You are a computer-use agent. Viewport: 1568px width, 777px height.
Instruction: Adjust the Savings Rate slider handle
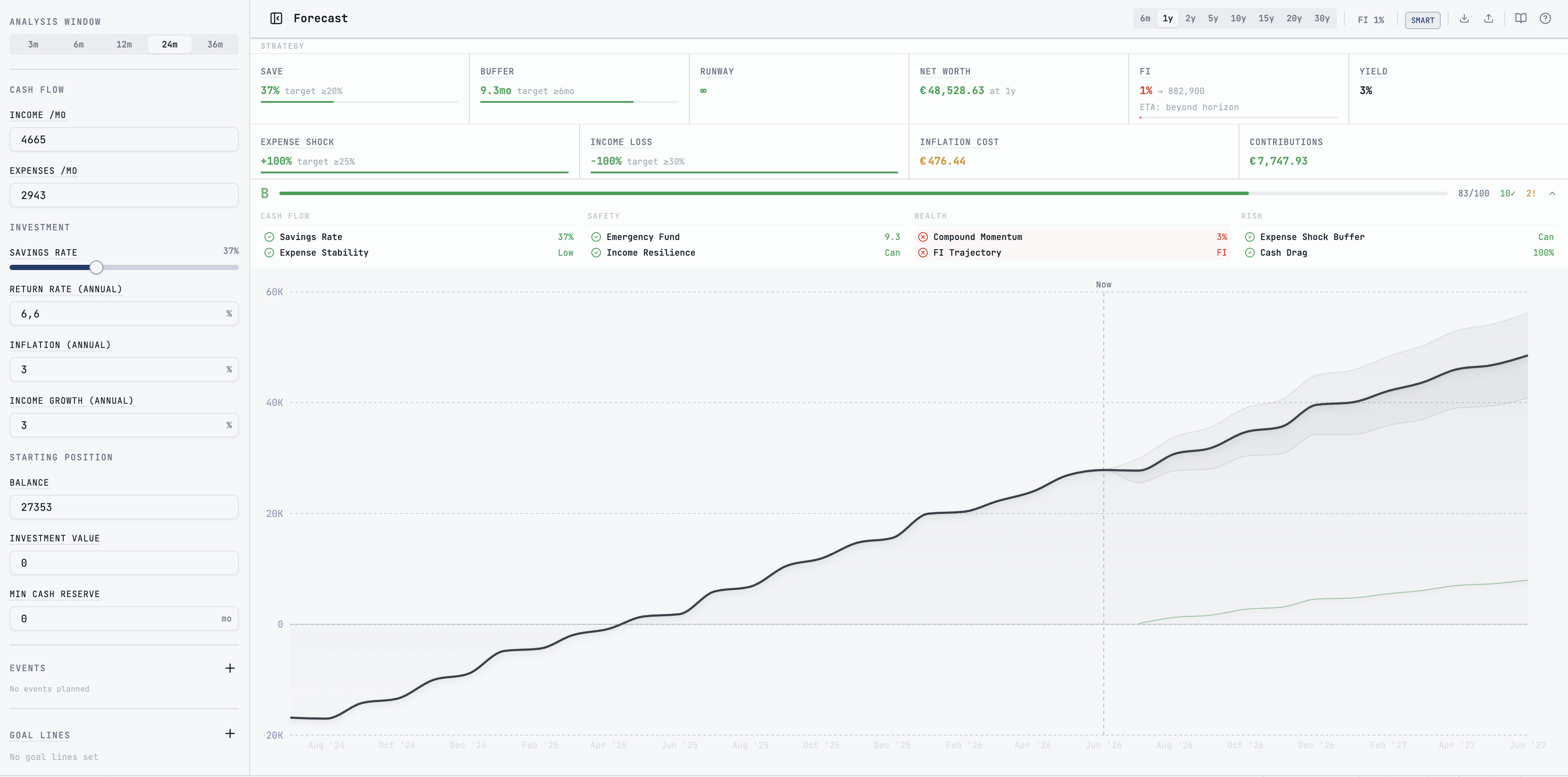point(96,267)
